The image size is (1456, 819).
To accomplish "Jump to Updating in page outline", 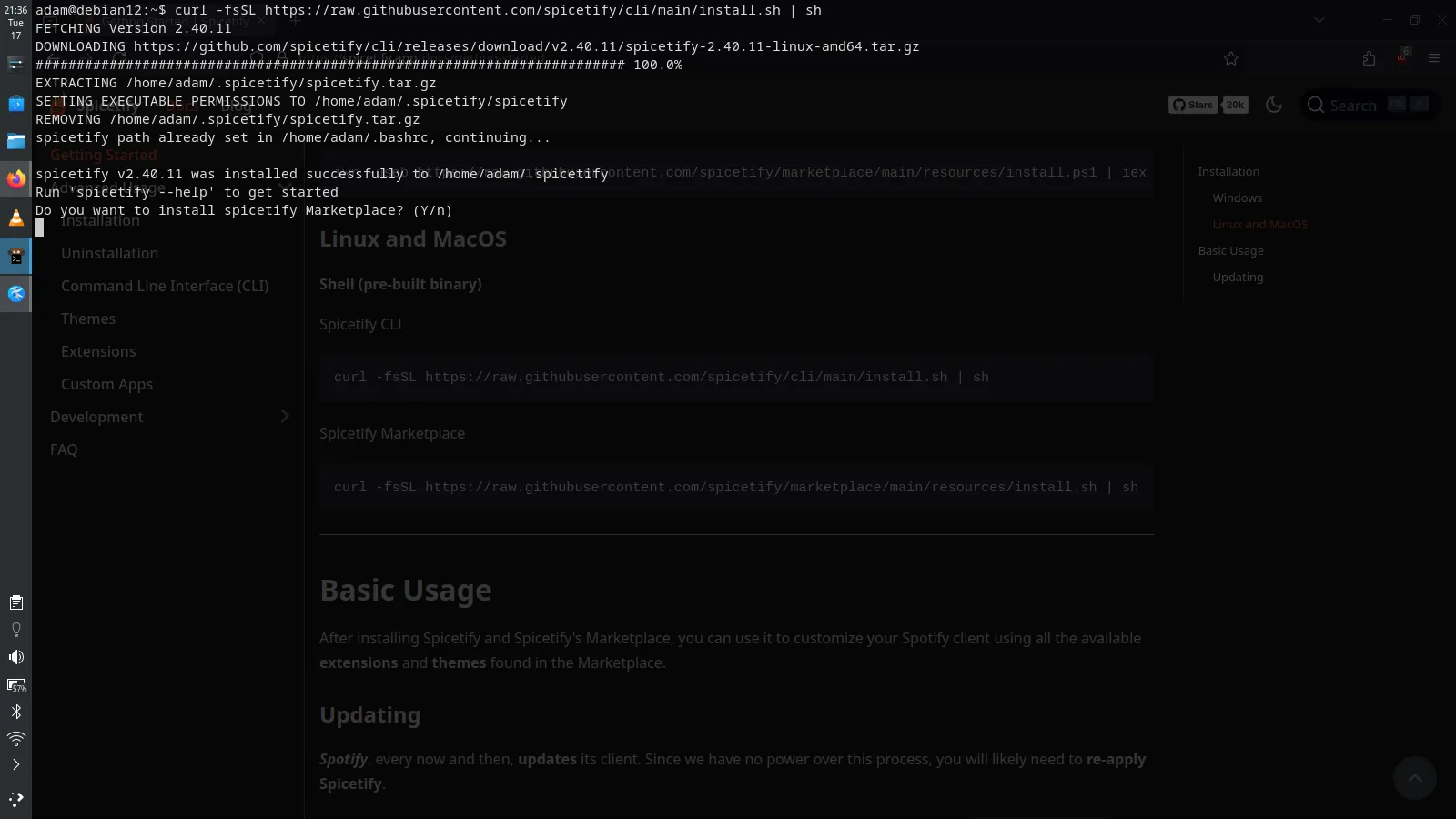I will tap(1238, 277).
